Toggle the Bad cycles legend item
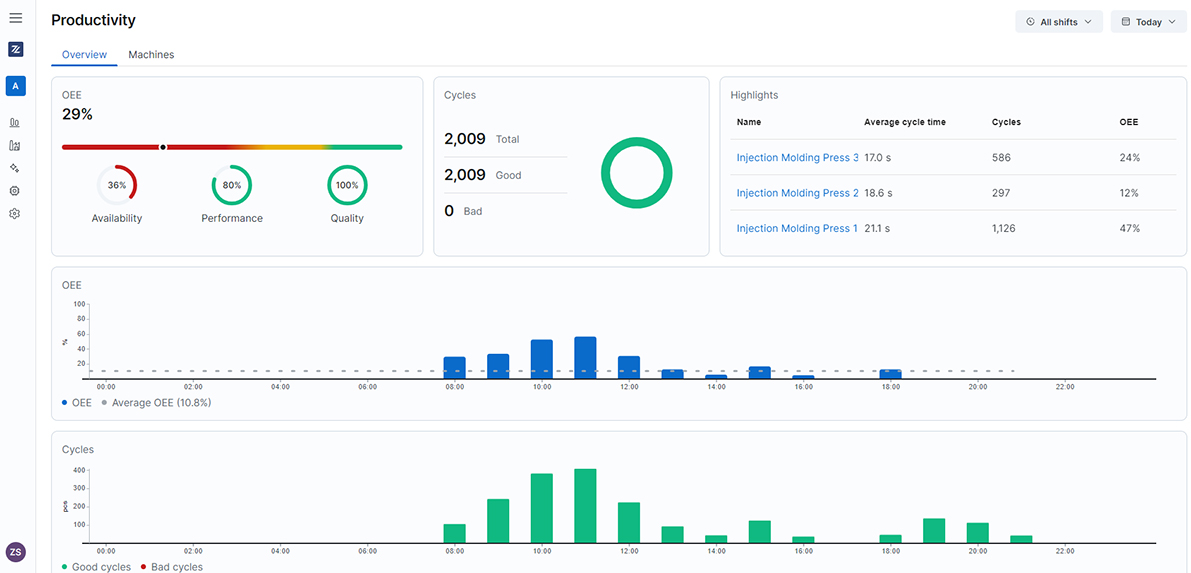1191x573 pixels. click(x=171, y=567)
